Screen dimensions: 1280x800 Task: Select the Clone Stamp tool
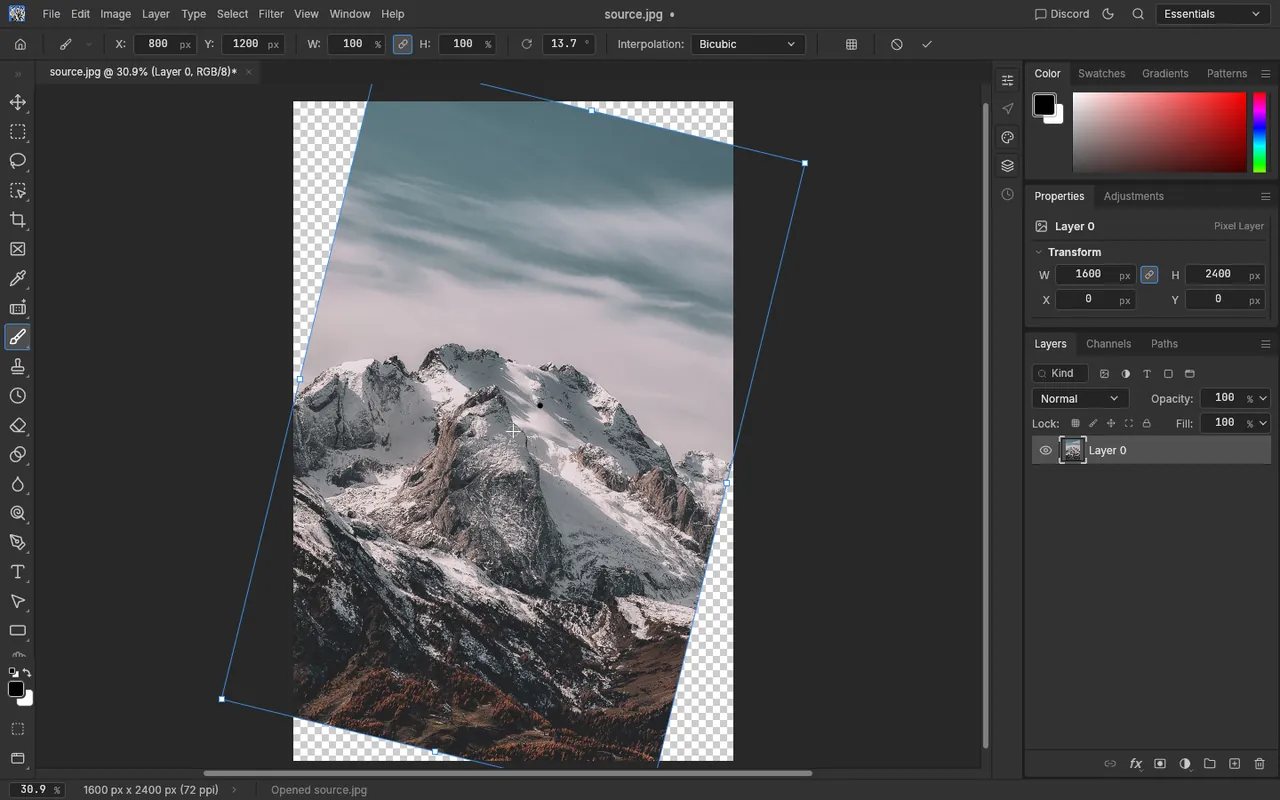[18, 367]
